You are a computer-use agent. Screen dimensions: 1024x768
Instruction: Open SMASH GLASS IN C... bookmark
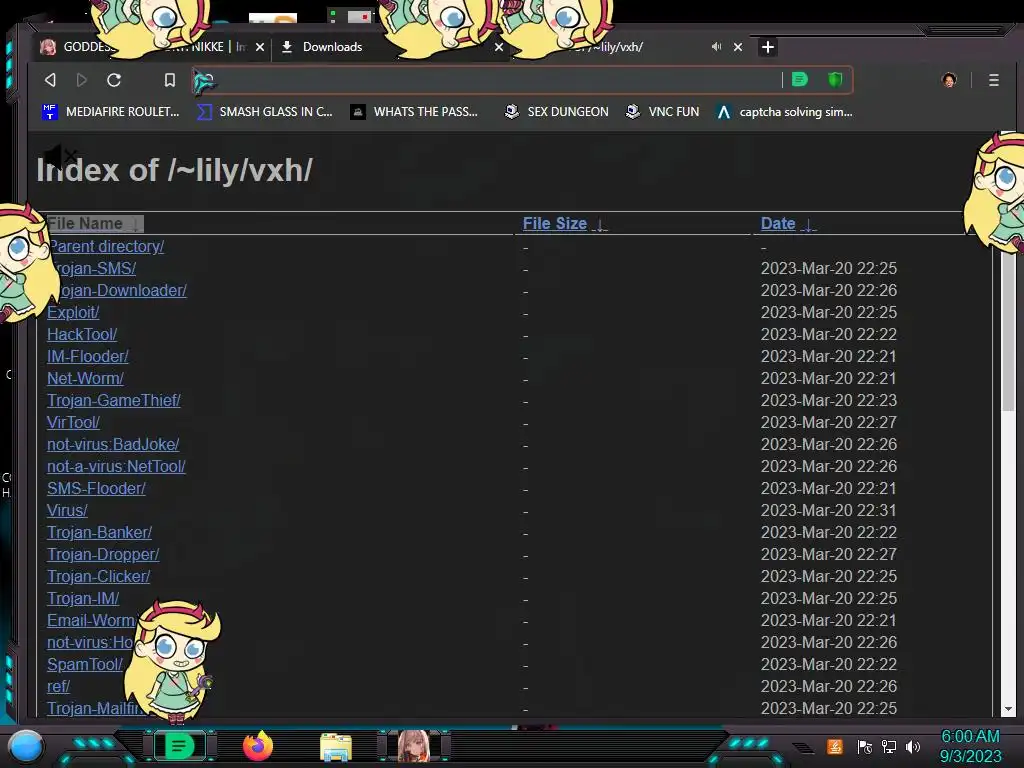click(264, 112)
